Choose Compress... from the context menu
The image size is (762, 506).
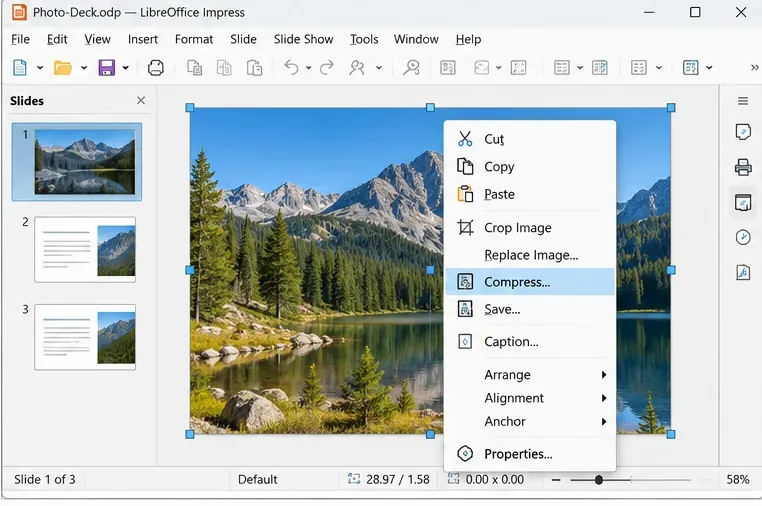click(x=530, y=282)
